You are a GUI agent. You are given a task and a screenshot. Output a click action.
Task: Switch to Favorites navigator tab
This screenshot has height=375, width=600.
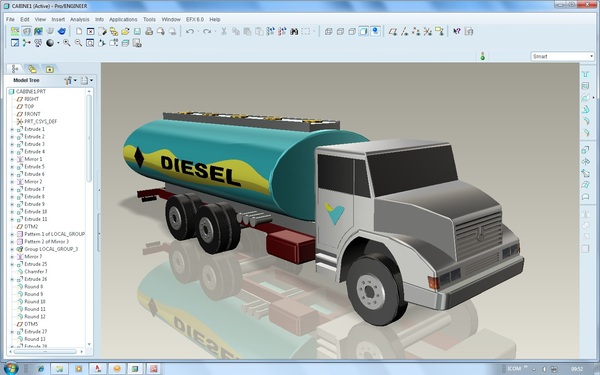point(49,69)
